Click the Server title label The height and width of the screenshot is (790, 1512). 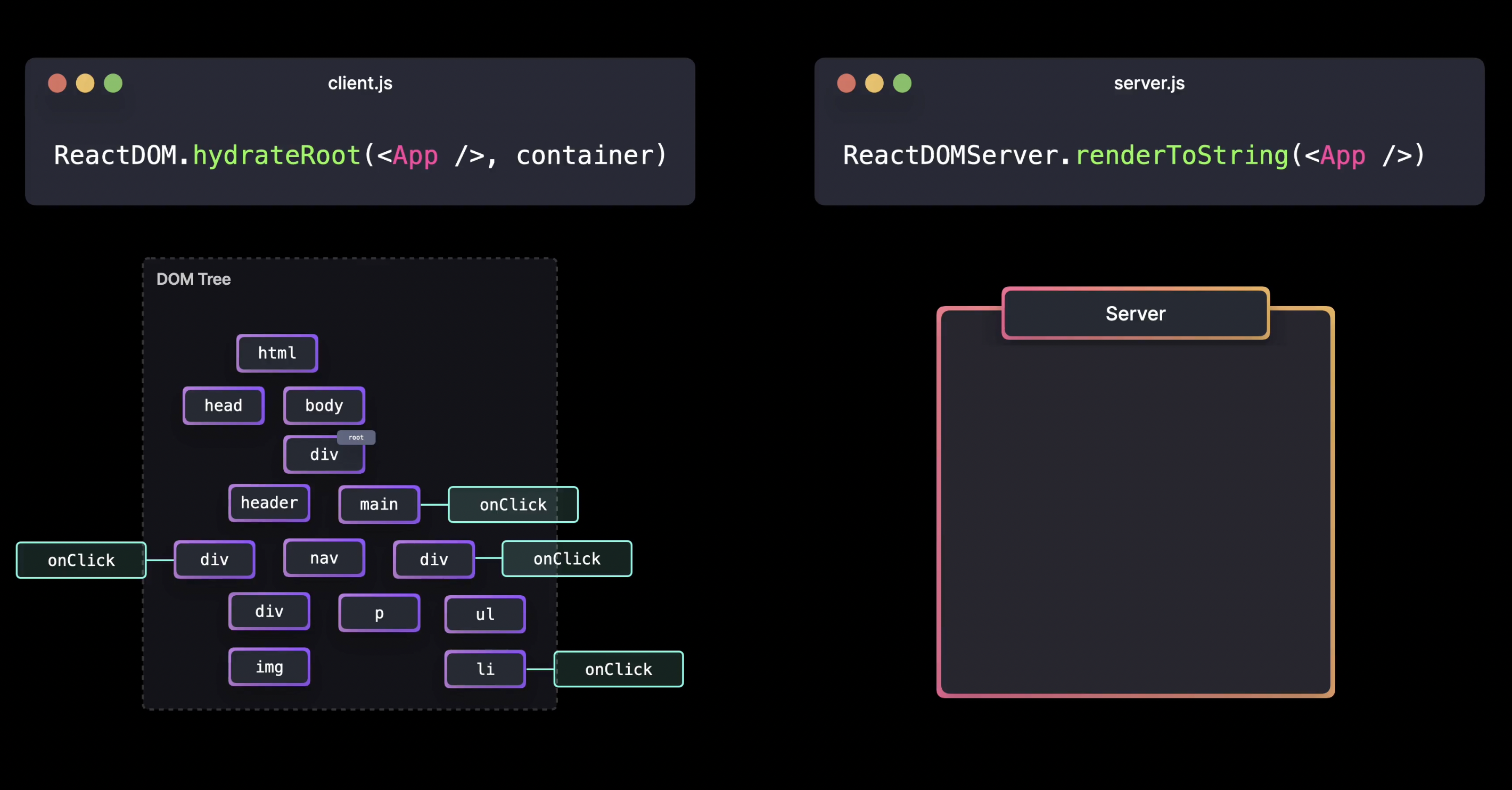[x=1135, y=314]
